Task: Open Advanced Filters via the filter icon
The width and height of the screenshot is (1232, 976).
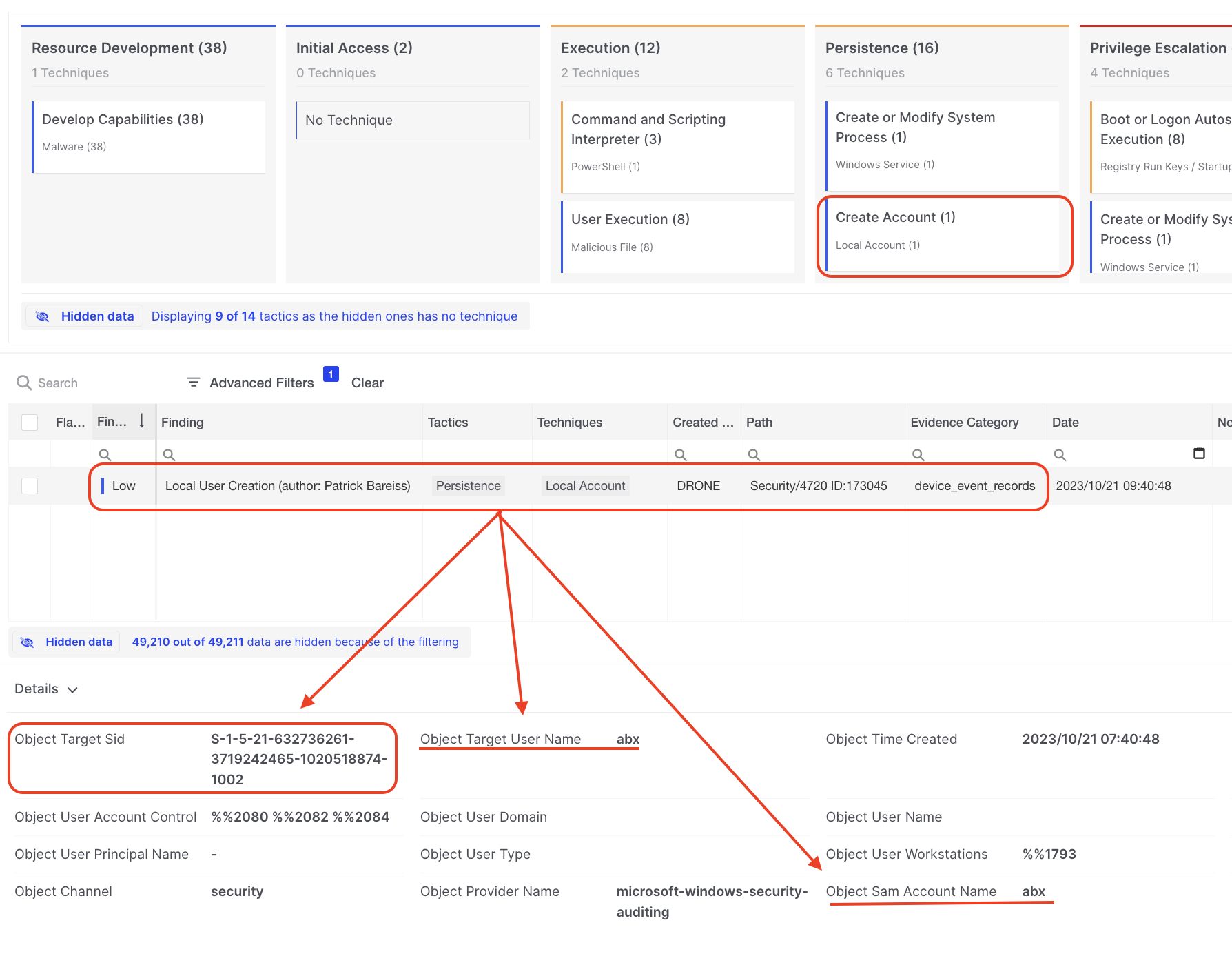Action: click(x=194, y=383)
